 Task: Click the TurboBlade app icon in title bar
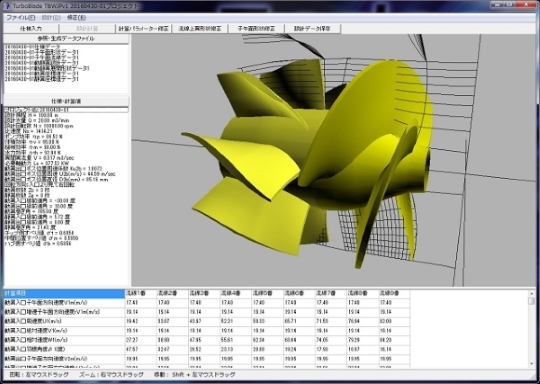coord(8,6)
